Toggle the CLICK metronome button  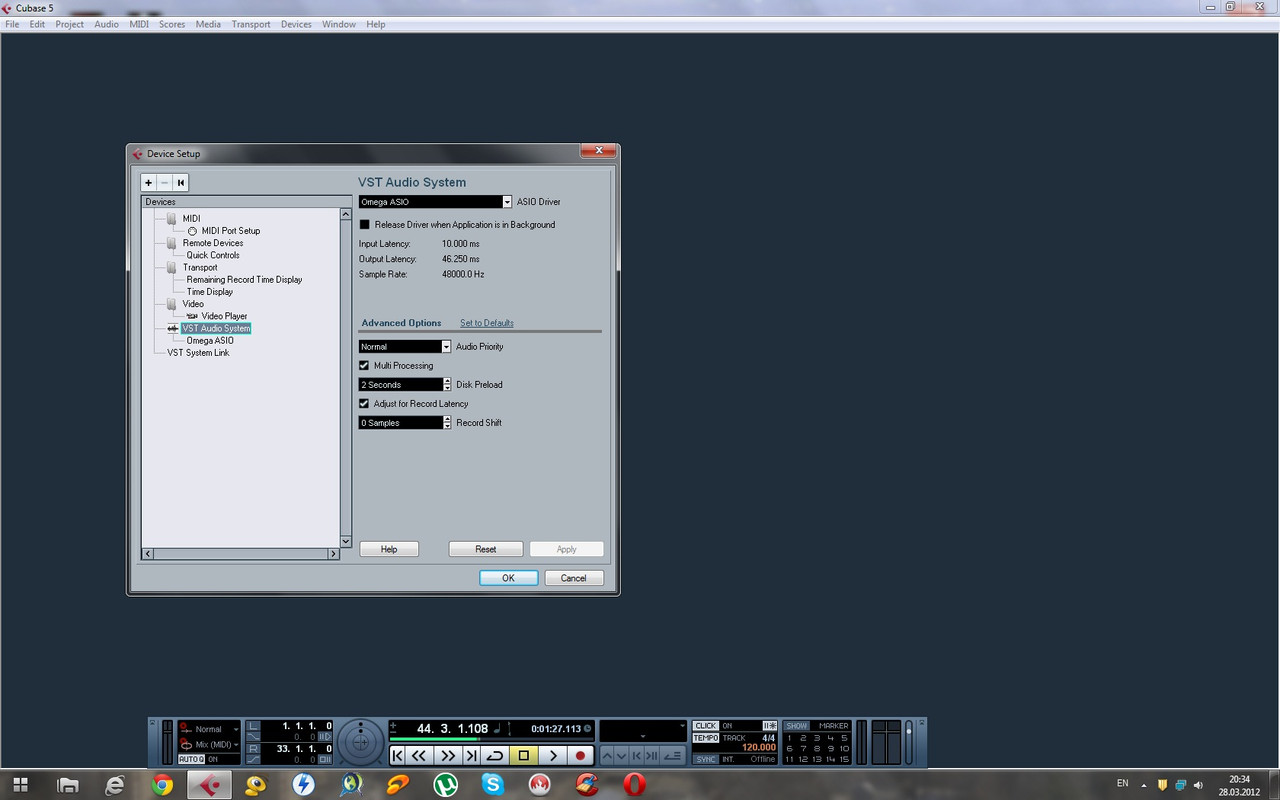(706, 725)
